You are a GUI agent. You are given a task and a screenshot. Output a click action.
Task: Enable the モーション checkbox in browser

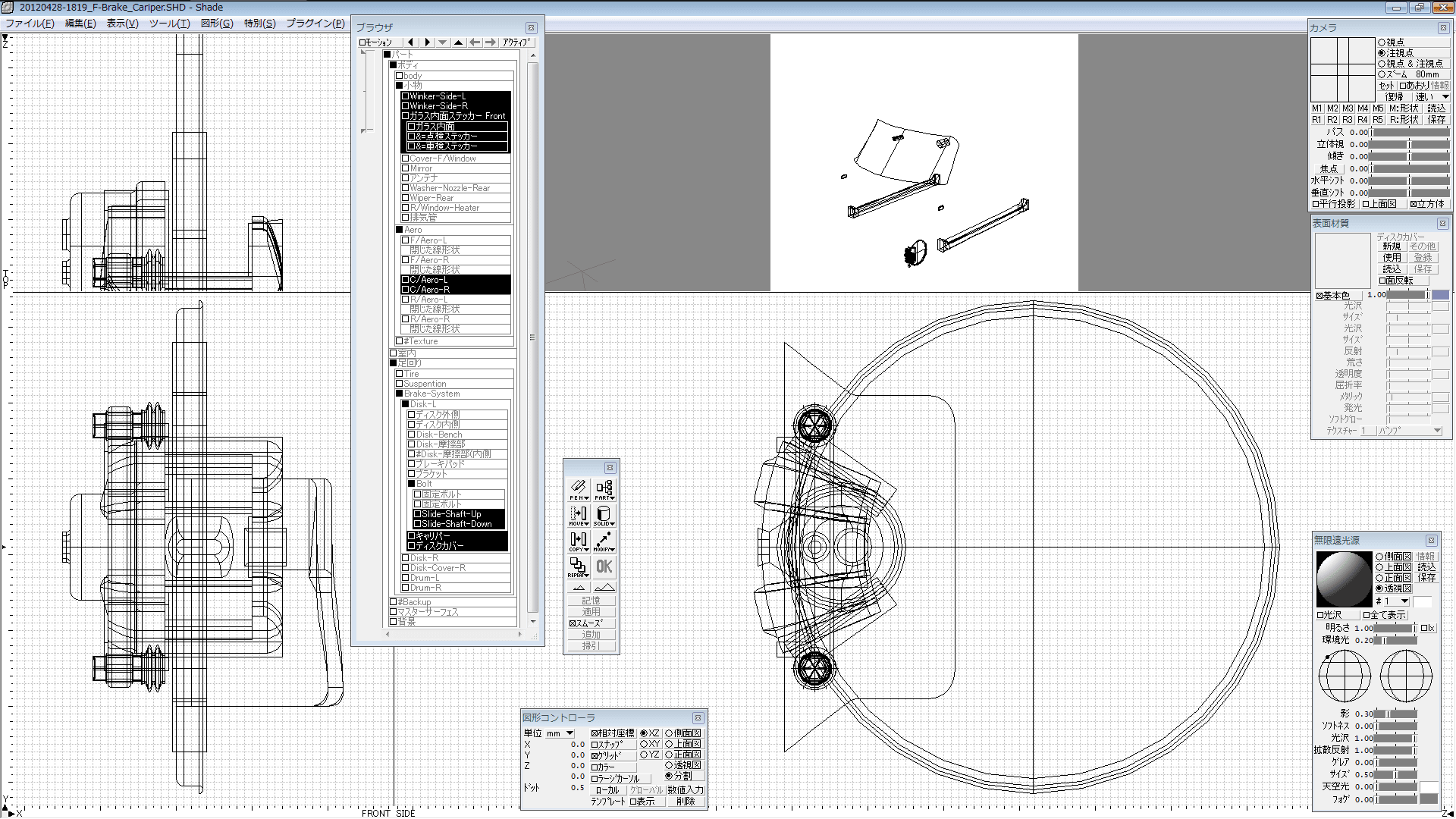click(x=362, y=42)
